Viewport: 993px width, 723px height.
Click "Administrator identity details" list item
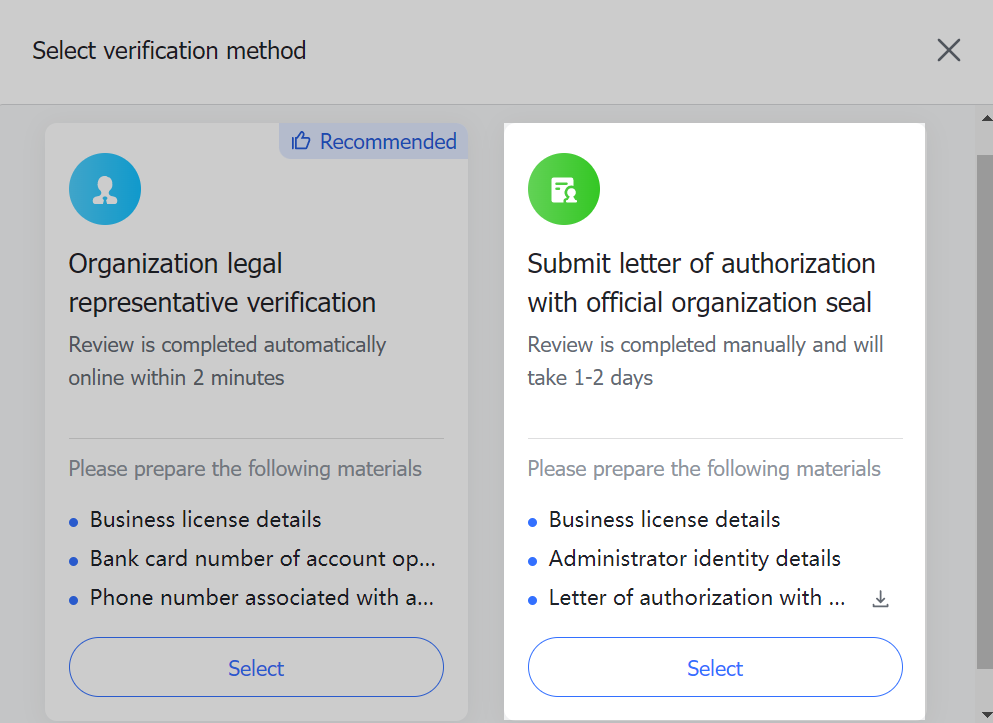point(694,558)
